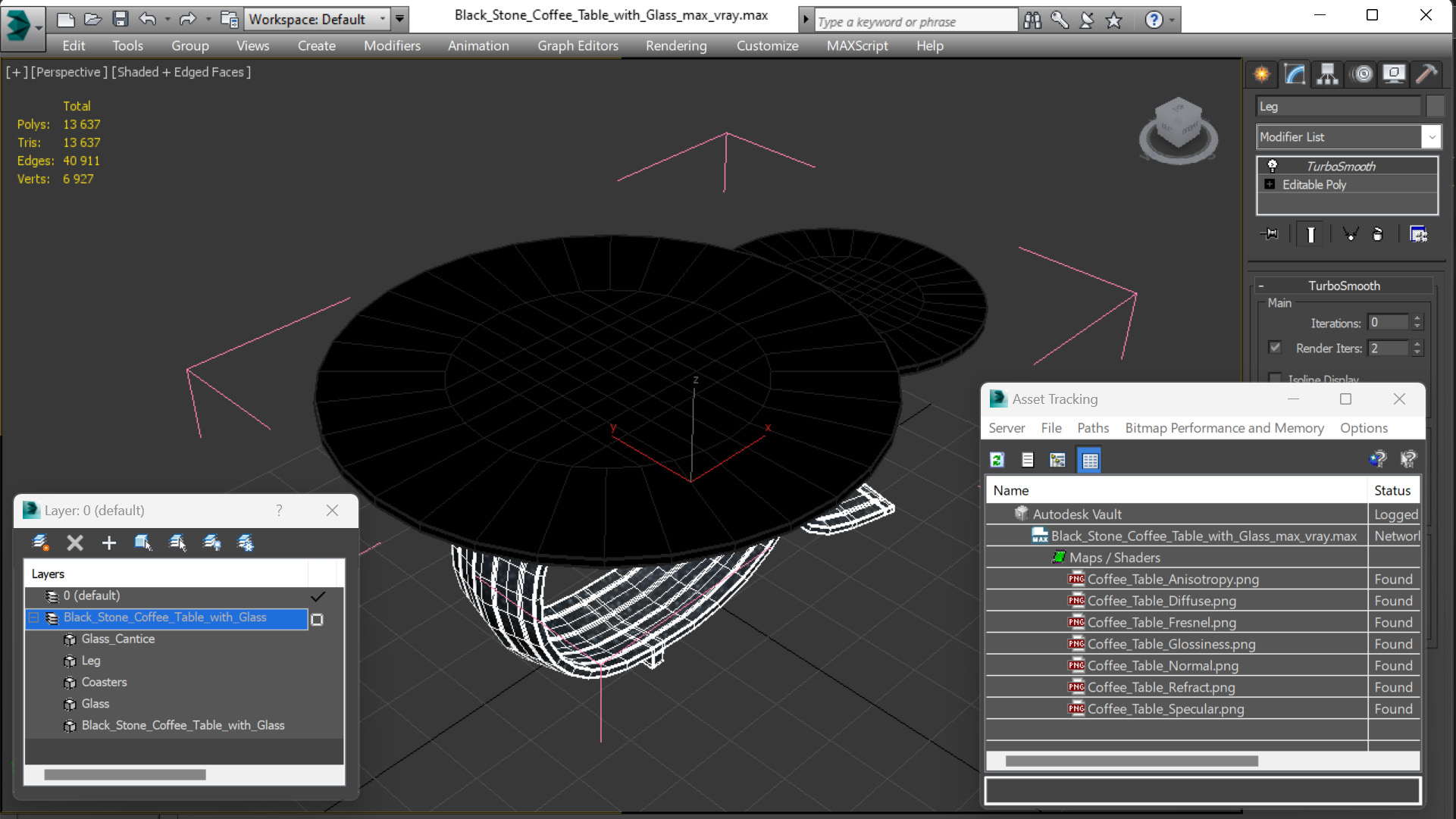This screenshot has height=819, width=1456.
Task: Open Bitmap Performance and Memory menu
Action: point(1223,428)
